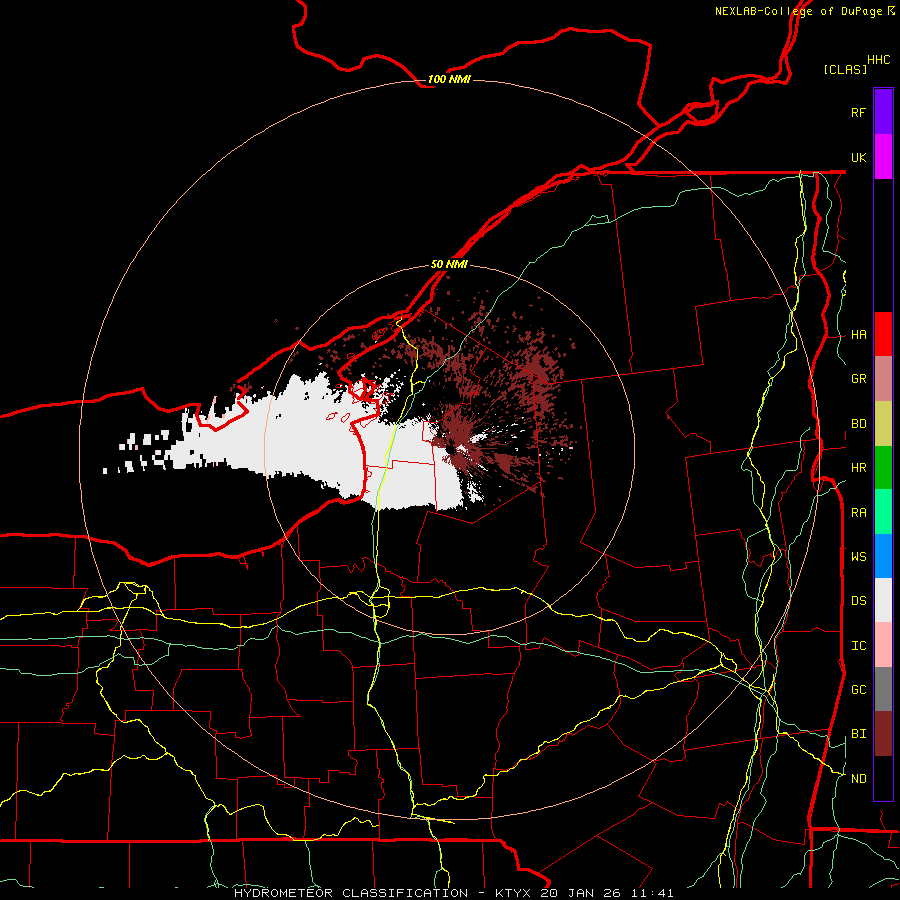The width and height of the screenshot is (900, 900).
Task: Click the IC pink legend swatch
Action: [x=883, y=645]
